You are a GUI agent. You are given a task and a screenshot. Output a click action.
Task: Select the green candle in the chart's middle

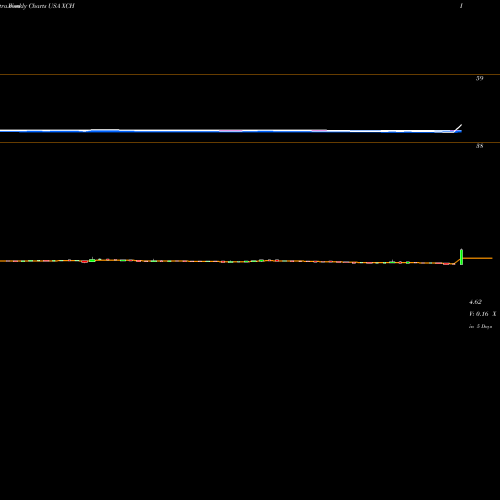coord(261,260)
